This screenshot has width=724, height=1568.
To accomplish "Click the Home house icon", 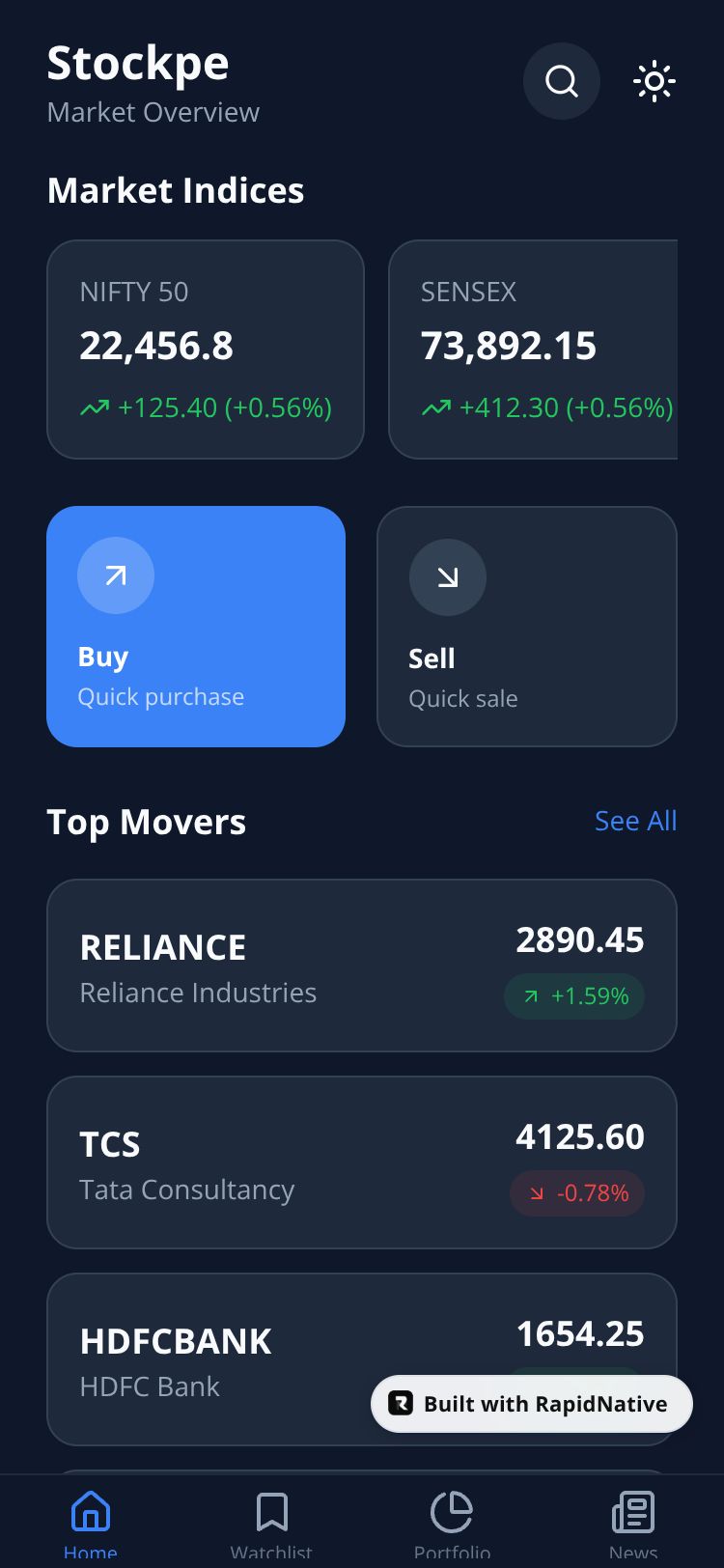I will [x=91, y=1511].
